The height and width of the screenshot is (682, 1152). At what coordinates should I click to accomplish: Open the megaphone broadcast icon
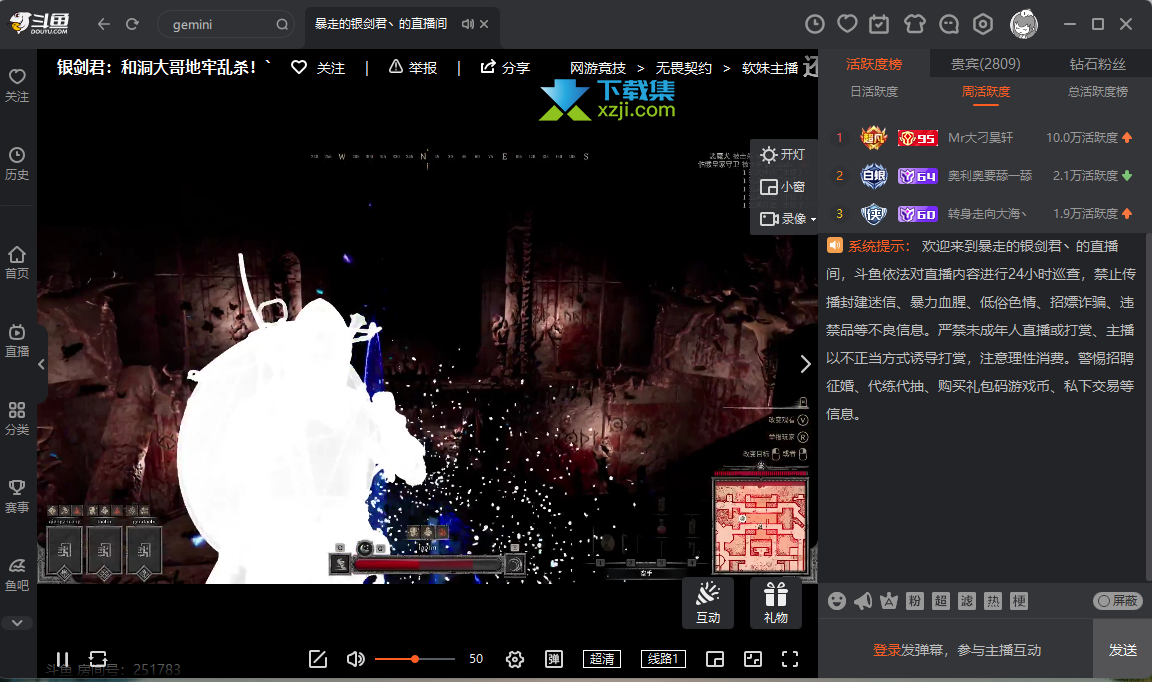point(863,601)
